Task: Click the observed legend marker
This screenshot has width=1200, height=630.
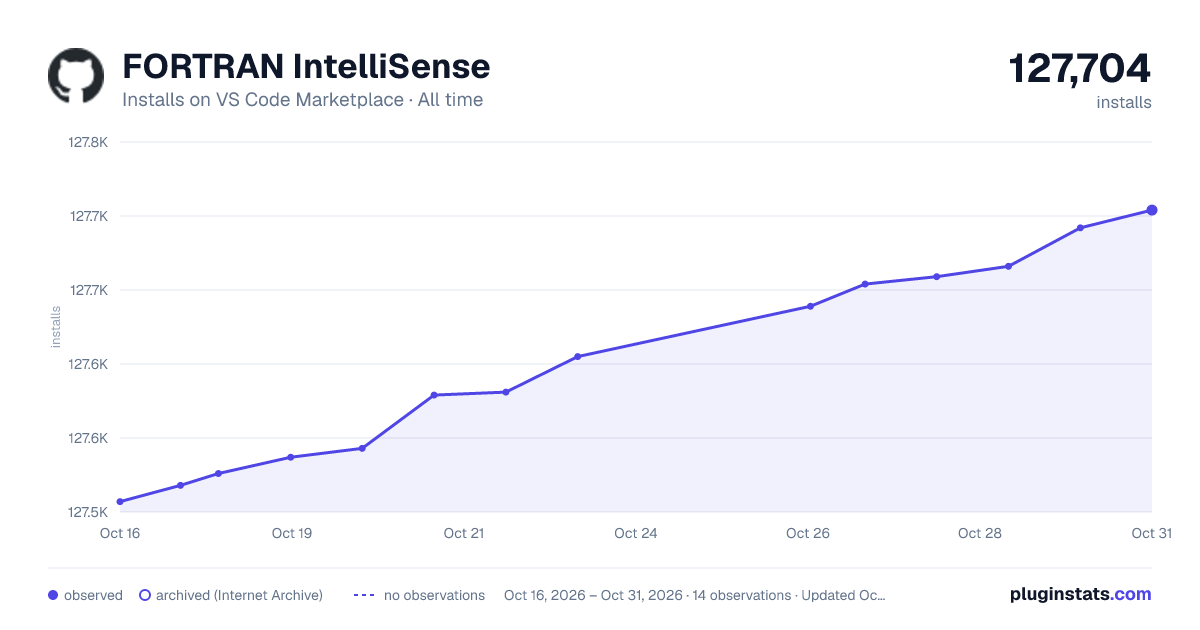Action: point(53,595)
